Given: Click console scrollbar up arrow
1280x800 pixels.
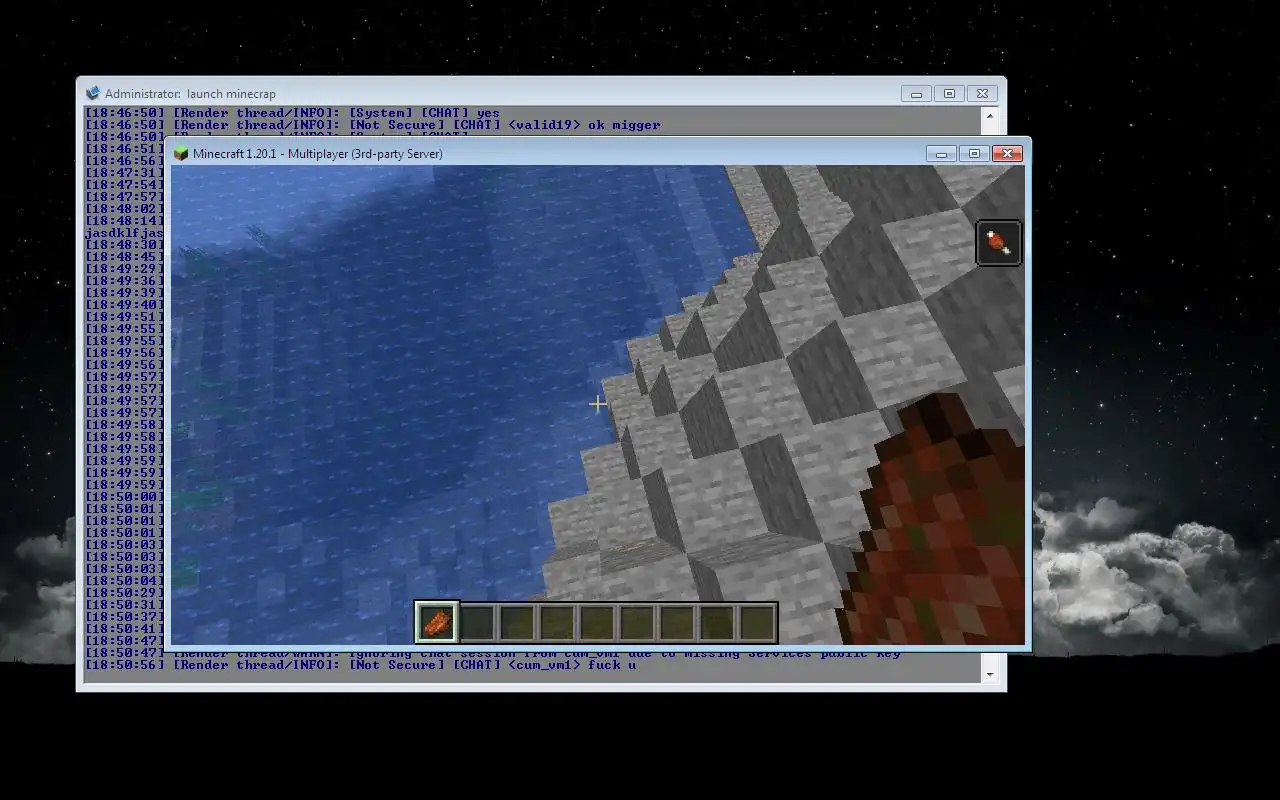Looking at the screenshot, I should (990, 116).
